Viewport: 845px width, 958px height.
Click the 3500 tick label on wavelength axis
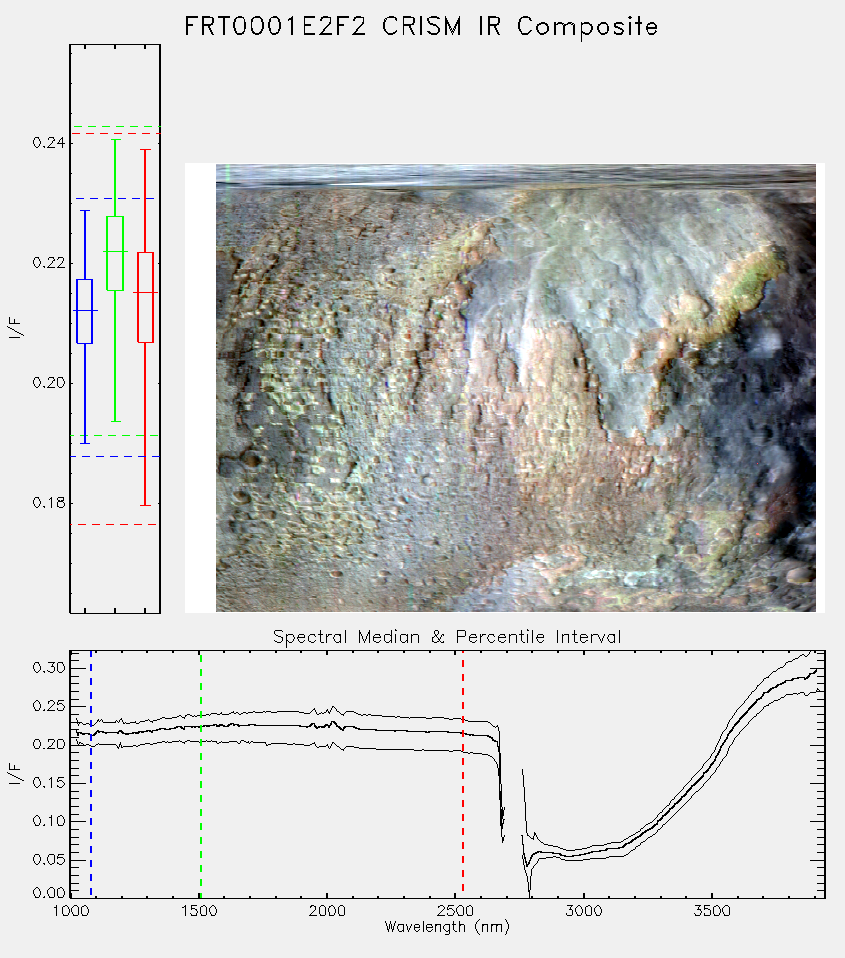pyautogui.click(x=712, y=911)
